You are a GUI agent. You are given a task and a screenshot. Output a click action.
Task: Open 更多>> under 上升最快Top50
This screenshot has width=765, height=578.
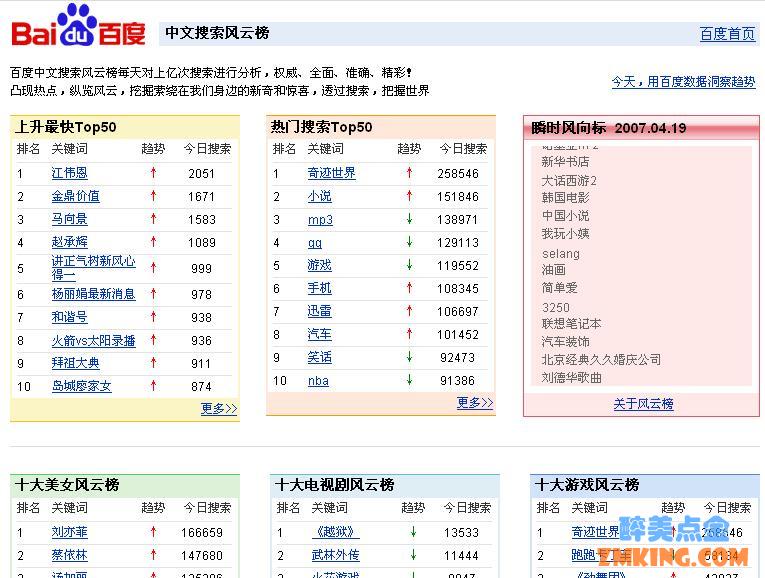click(219, 408)
